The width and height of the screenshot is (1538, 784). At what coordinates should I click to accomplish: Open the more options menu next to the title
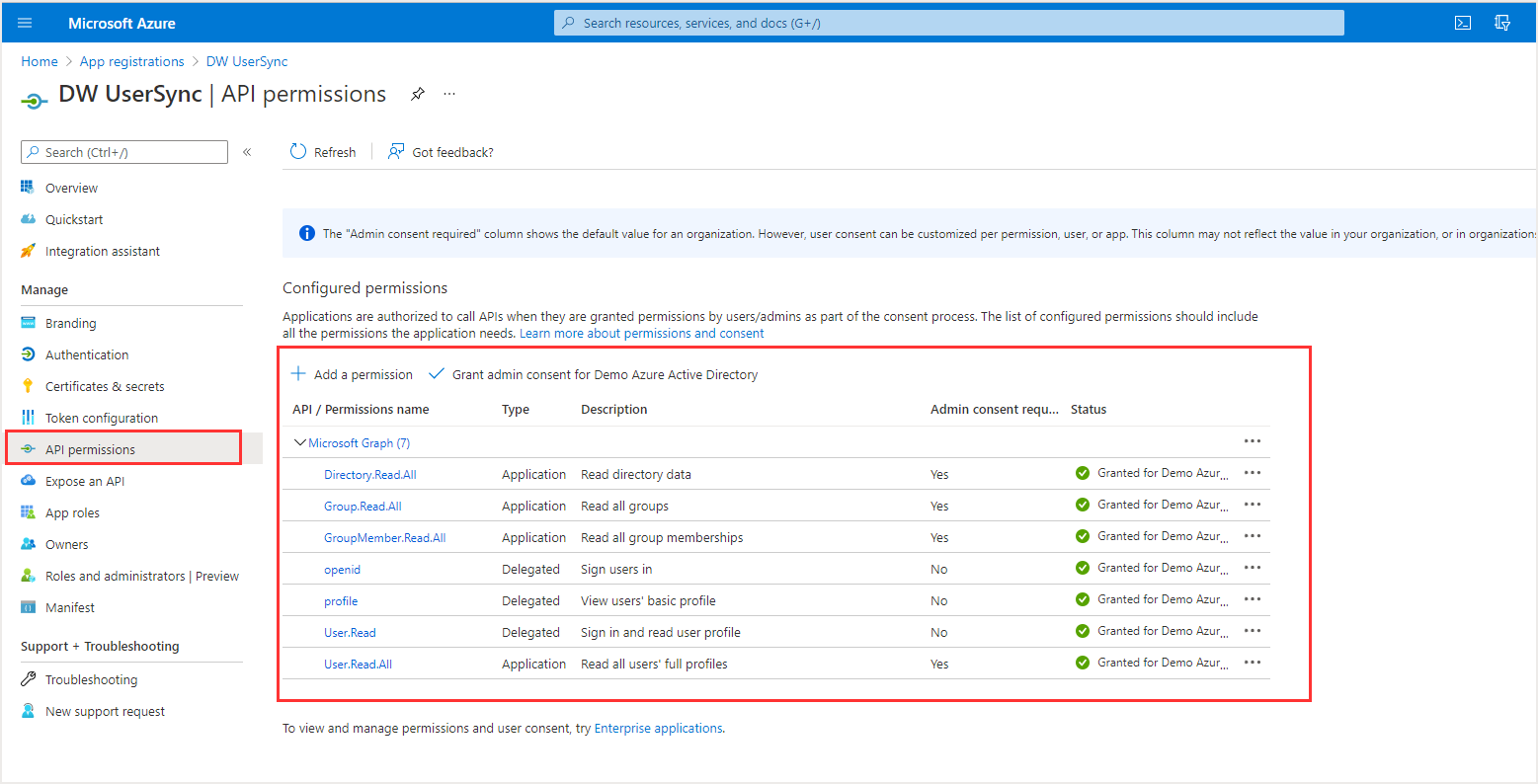tap(449, 93)
